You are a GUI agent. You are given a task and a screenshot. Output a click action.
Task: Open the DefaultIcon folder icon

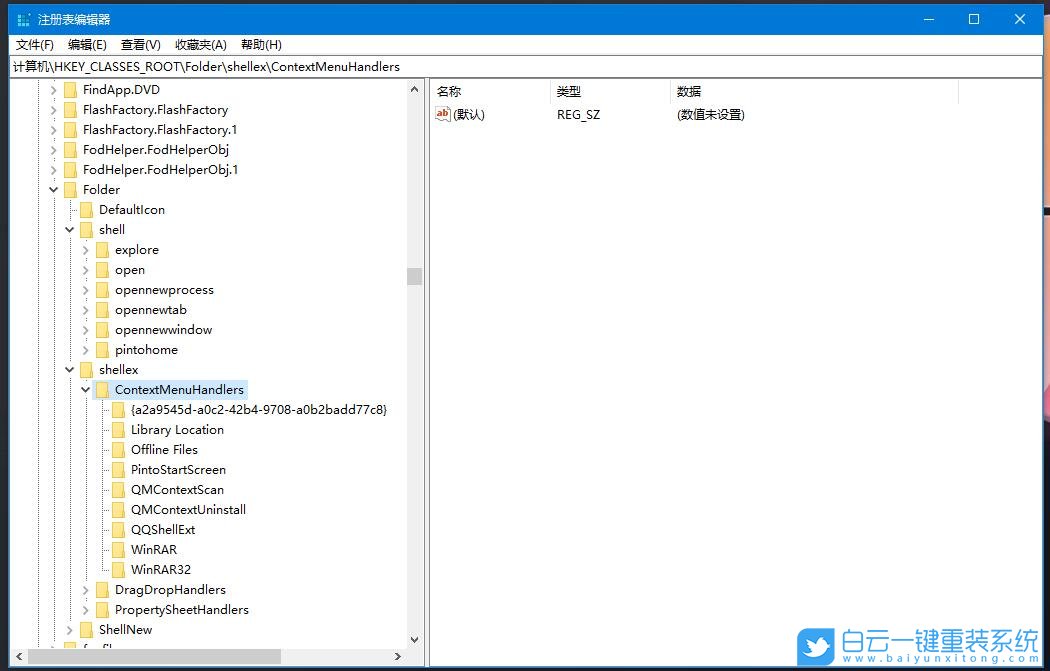point(85,209)
